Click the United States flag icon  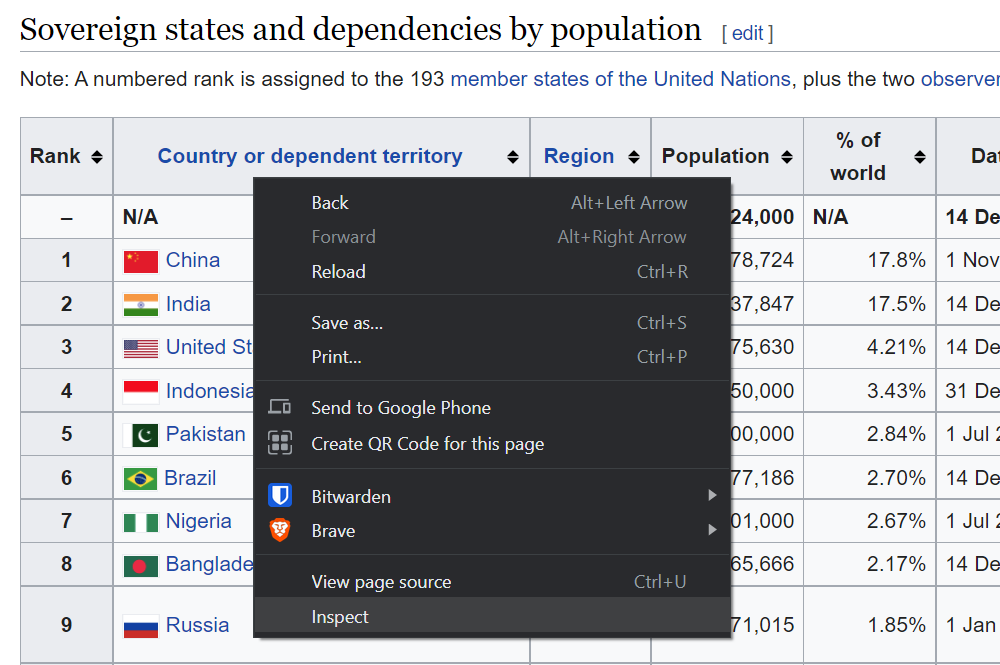point(139,347)
